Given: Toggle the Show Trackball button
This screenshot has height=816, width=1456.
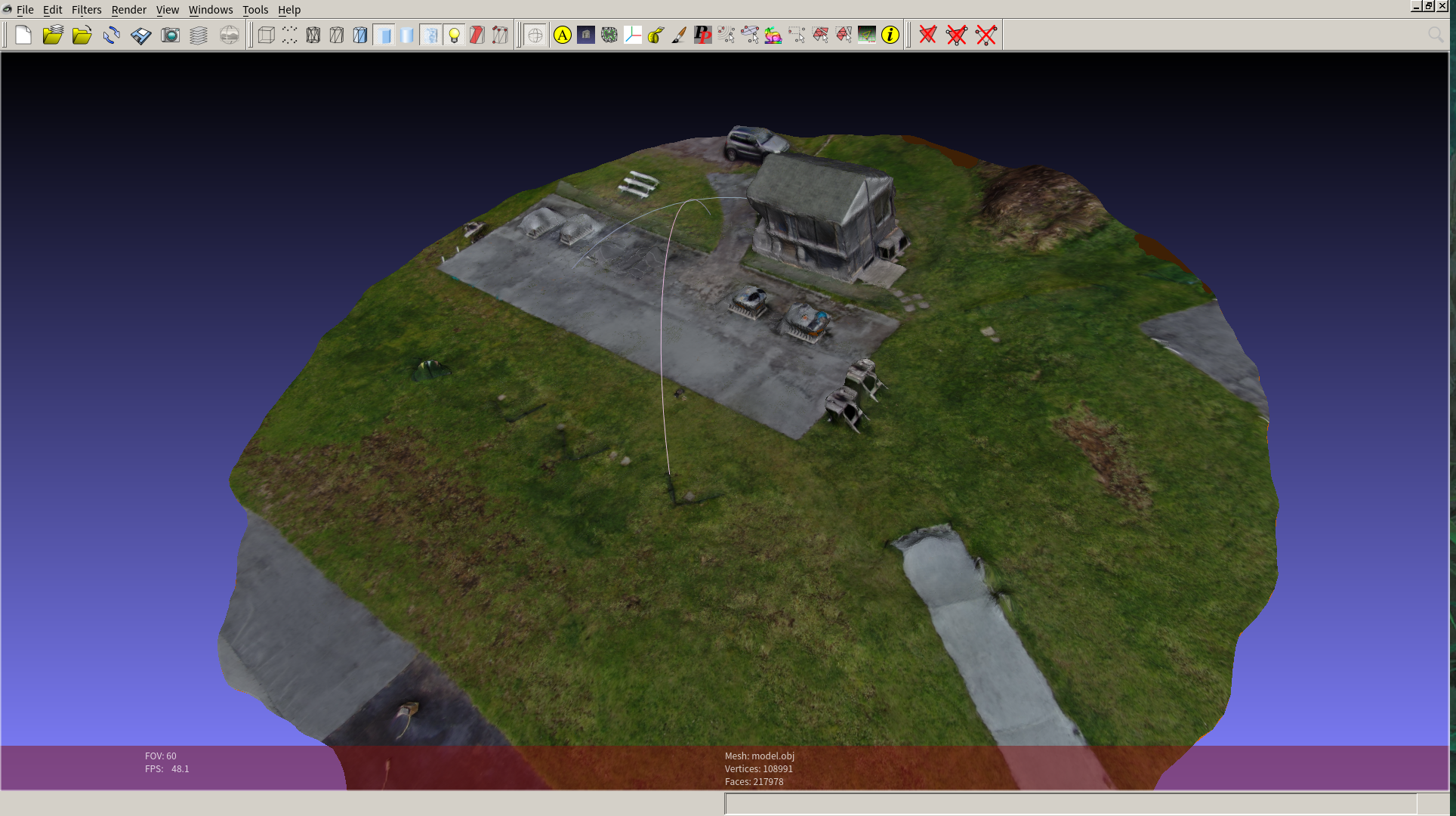Looking at the screenshot, I should tap(535, 35).
